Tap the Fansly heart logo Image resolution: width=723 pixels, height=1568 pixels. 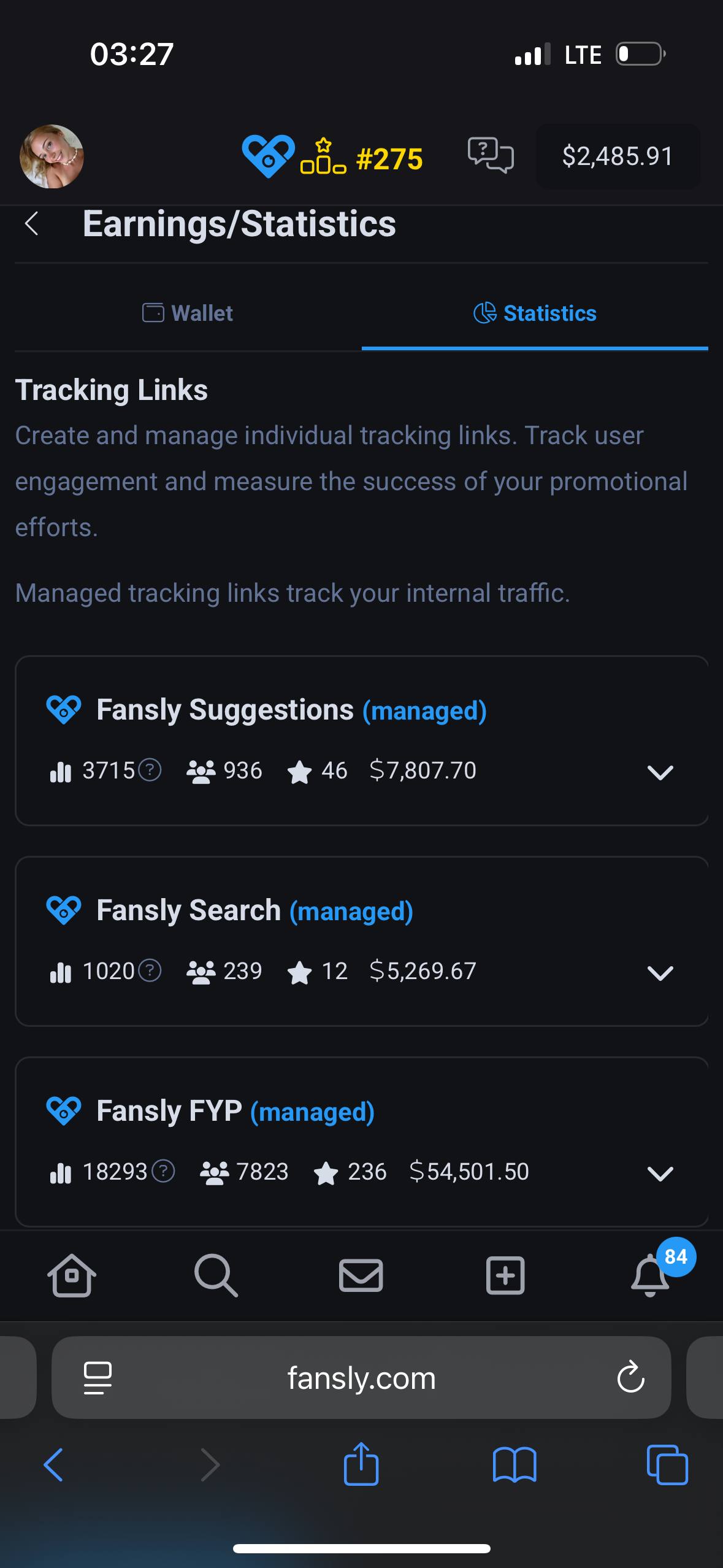[268, 157]
